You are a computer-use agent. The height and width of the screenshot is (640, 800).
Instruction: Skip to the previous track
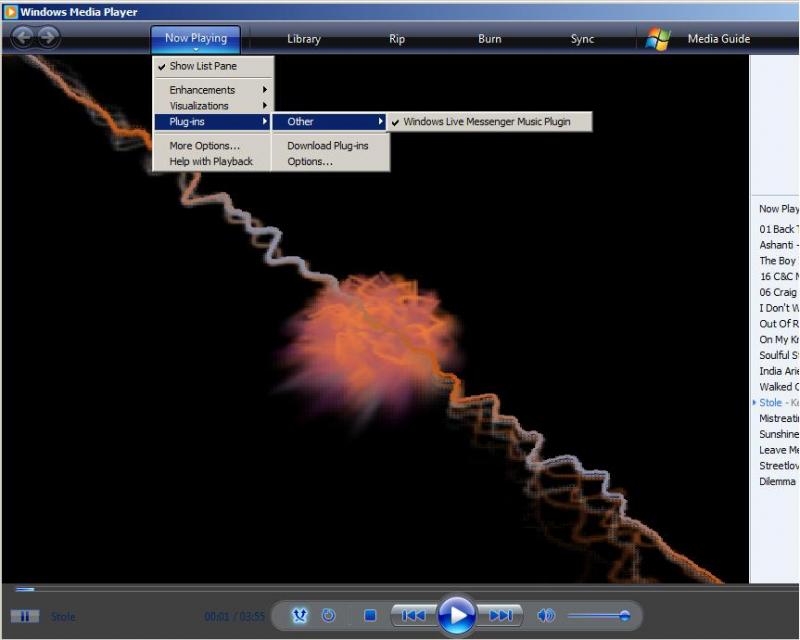tap(413, 616)
